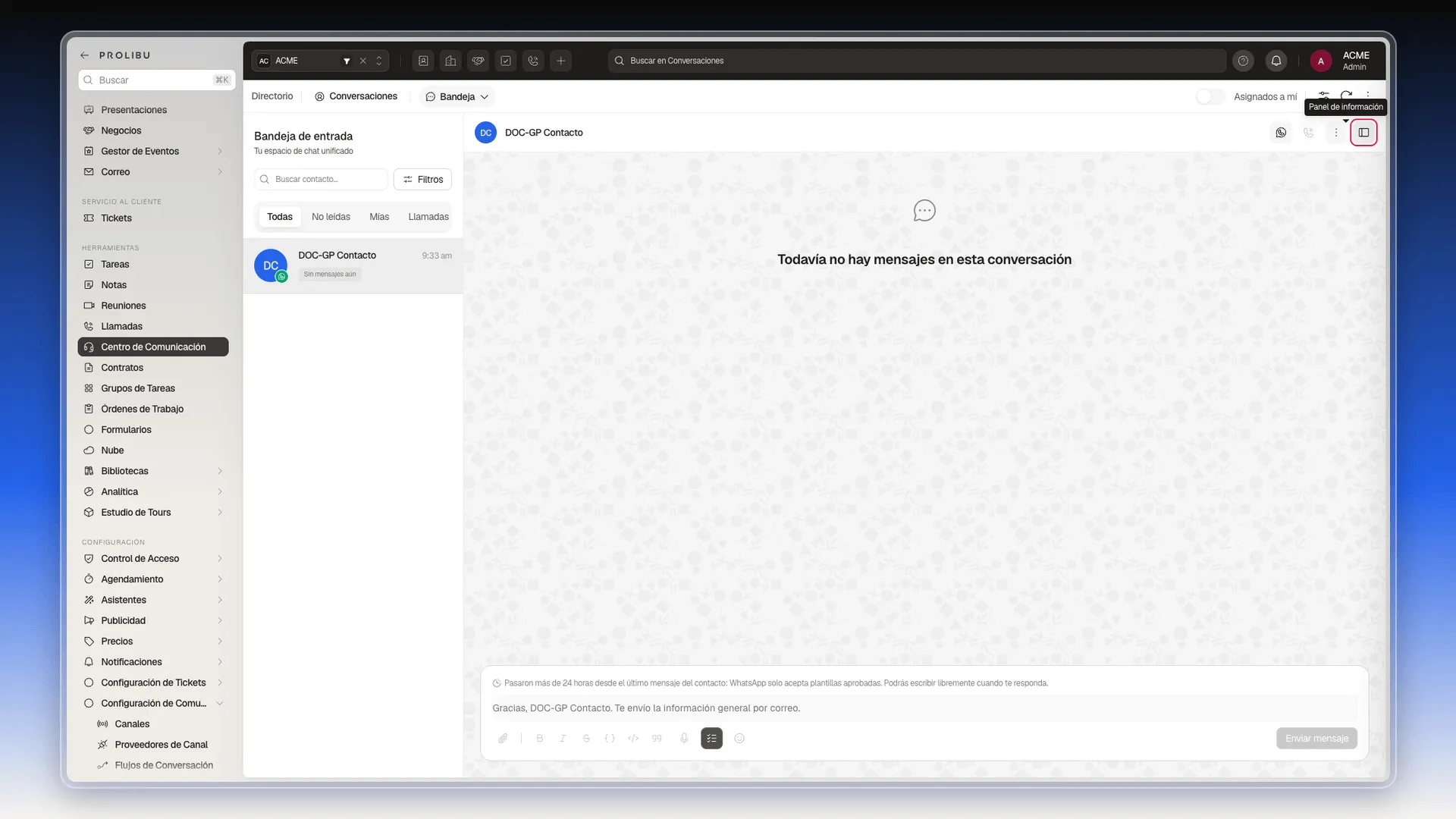Viewport: 1456px width, 819px height.
Task: Open Tareas in sidebar
Action: (153, 265)
